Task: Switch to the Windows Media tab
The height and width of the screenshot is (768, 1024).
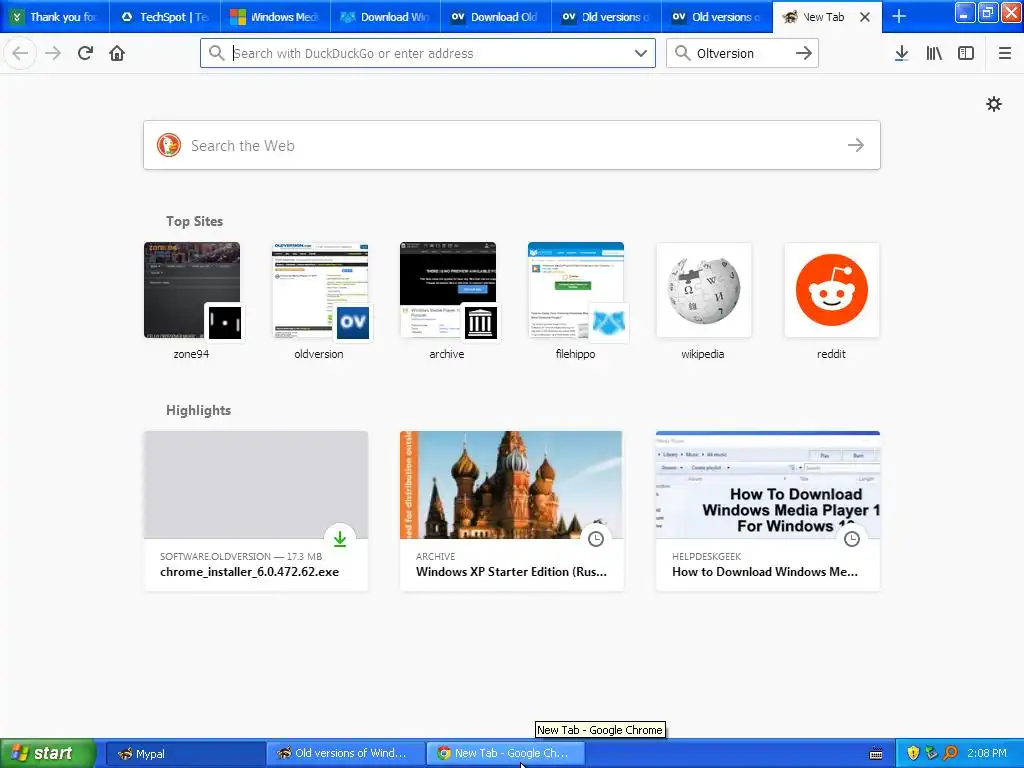Action: (x=275, y=17)
